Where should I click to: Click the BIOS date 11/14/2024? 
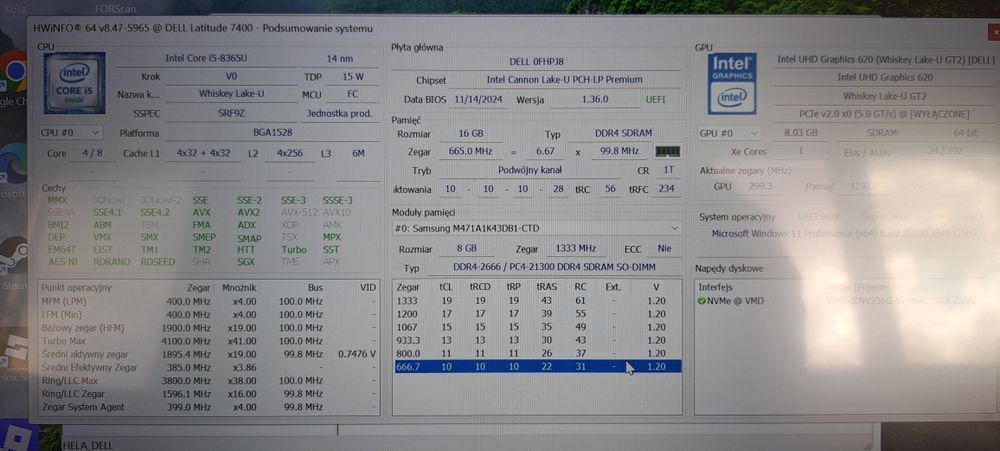pyautogui.click(x=479, y=100)
